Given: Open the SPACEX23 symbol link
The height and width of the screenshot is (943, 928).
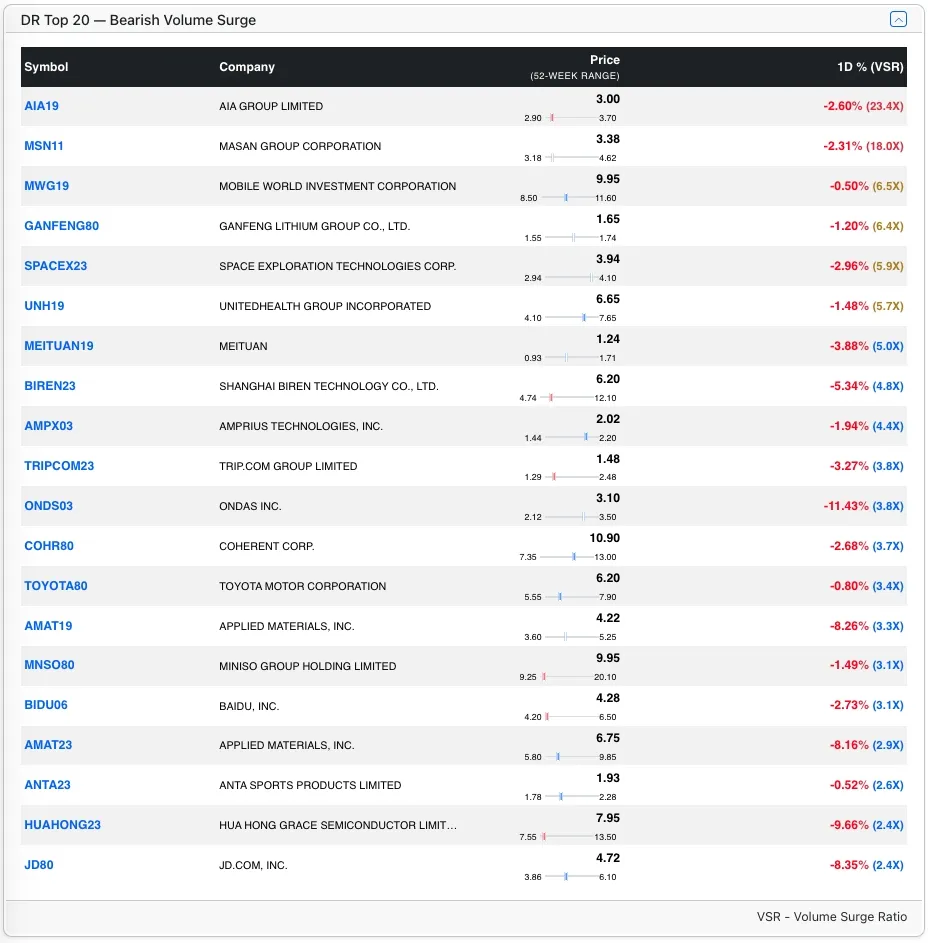Looking at the screenshot, I should coord(55,266).
